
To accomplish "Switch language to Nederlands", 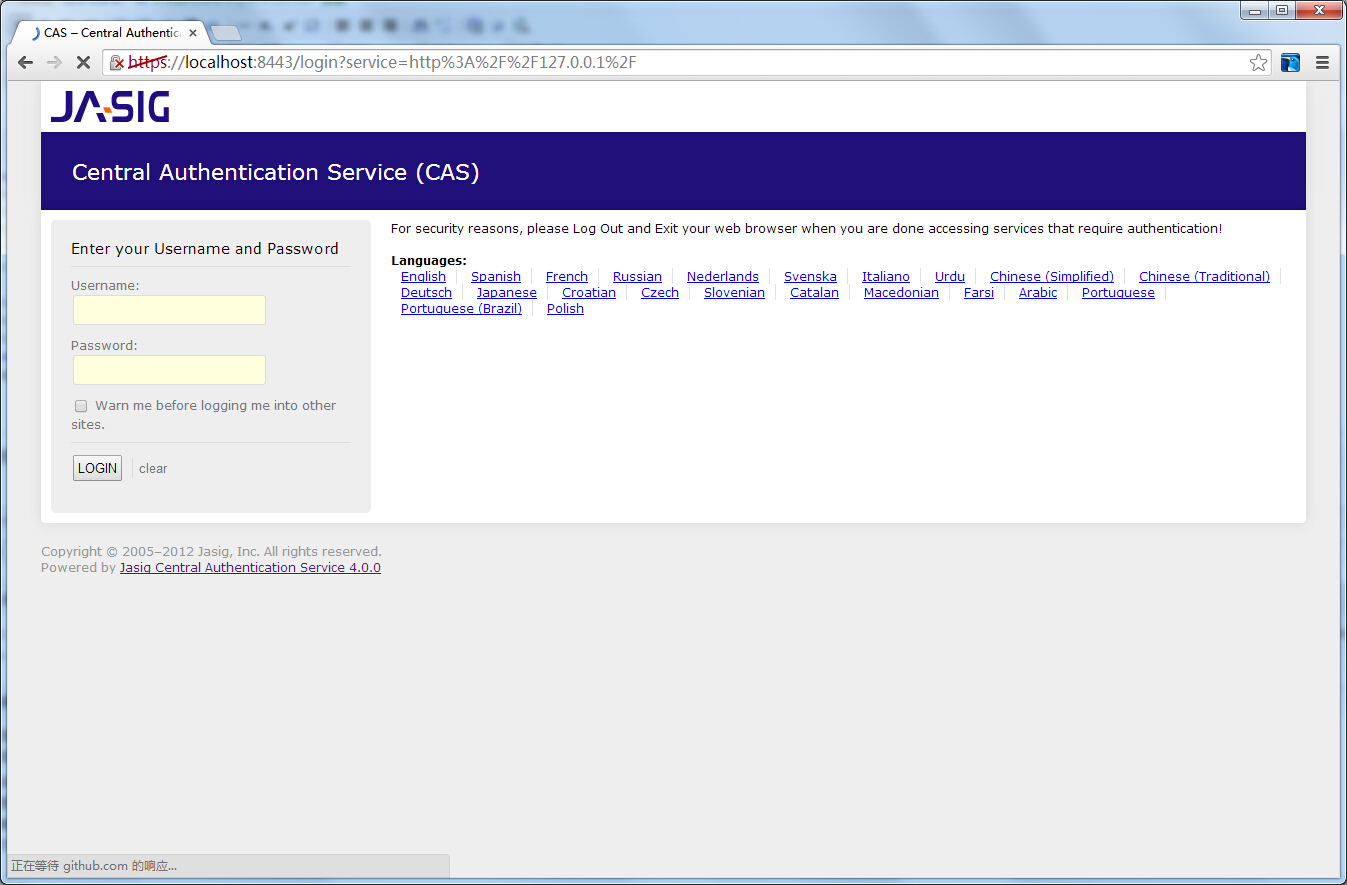I will [723, 277].
